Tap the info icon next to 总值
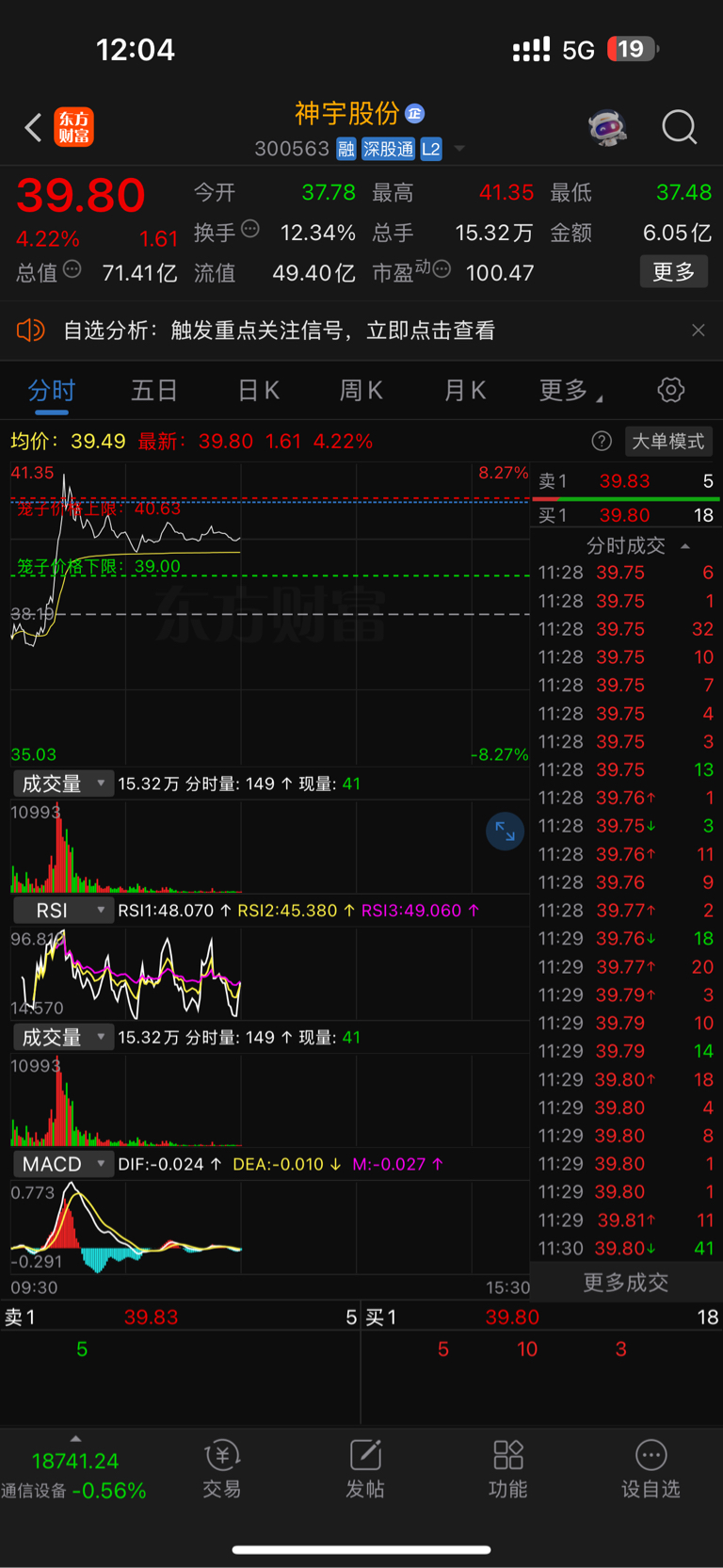The width and height of the screenshot is (723, 1568). (x=72, y=270)
